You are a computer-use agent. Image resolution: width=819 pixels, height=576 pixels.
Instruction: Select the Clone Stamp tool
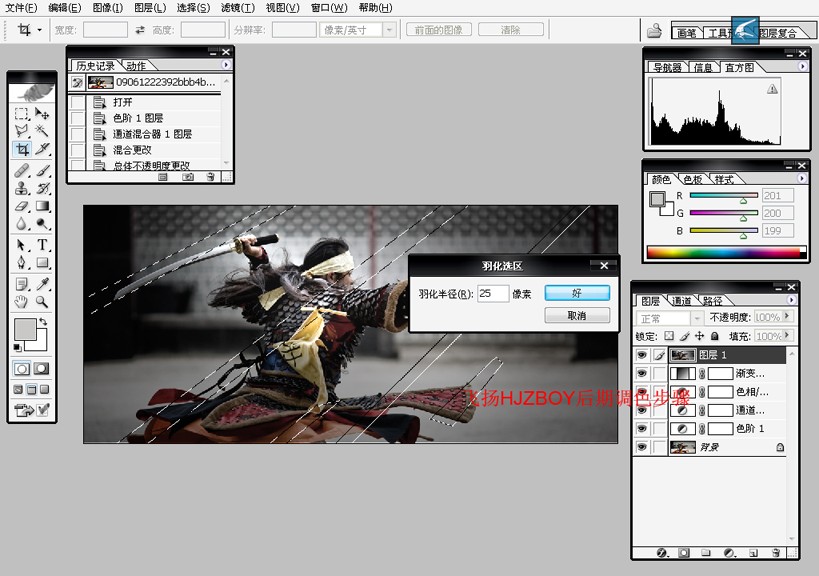(x=21, y=187)
